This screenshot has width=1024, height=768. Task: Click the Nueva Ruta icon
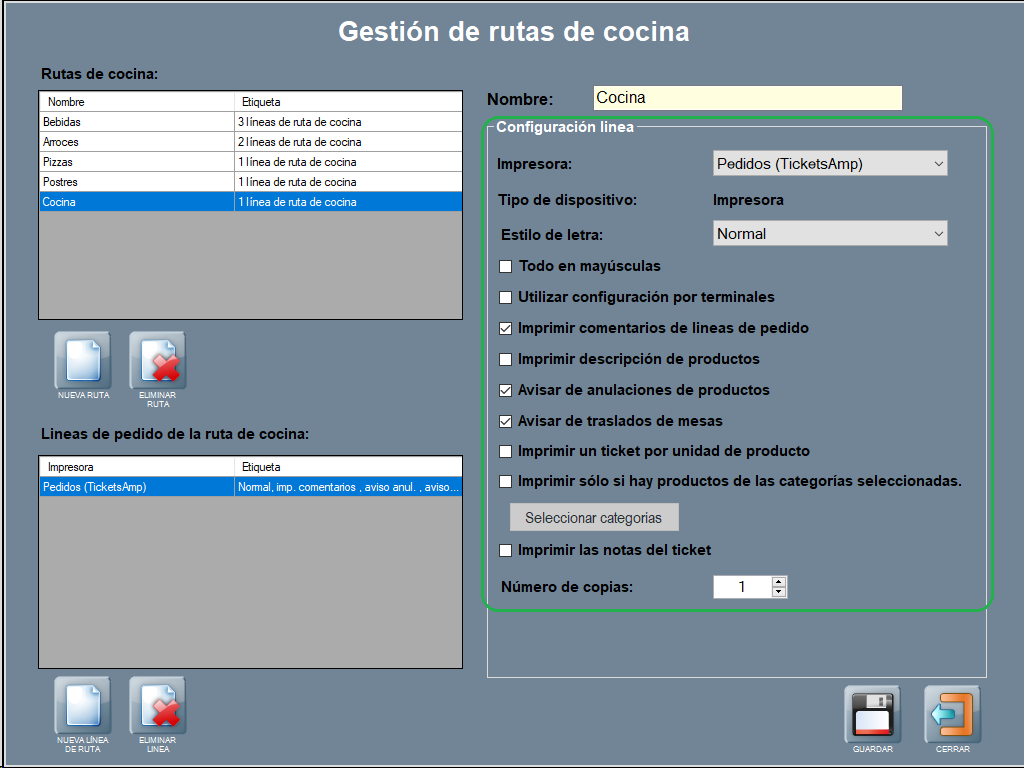(83, 360)
